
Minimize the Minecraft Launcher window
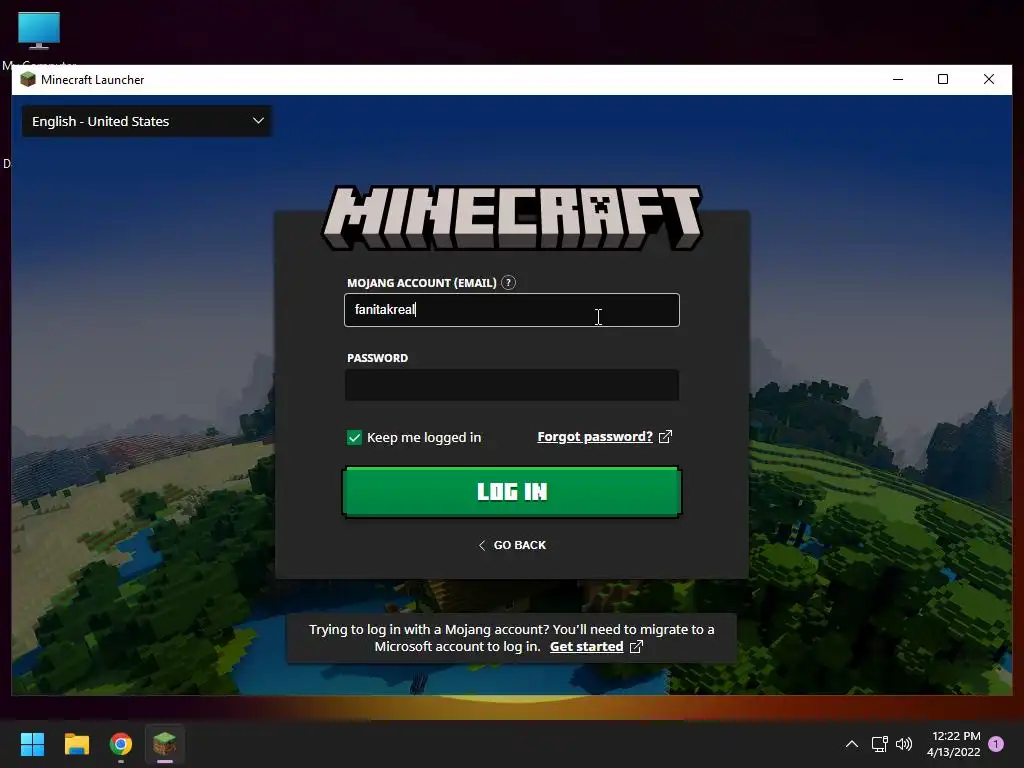pos(898,79)
